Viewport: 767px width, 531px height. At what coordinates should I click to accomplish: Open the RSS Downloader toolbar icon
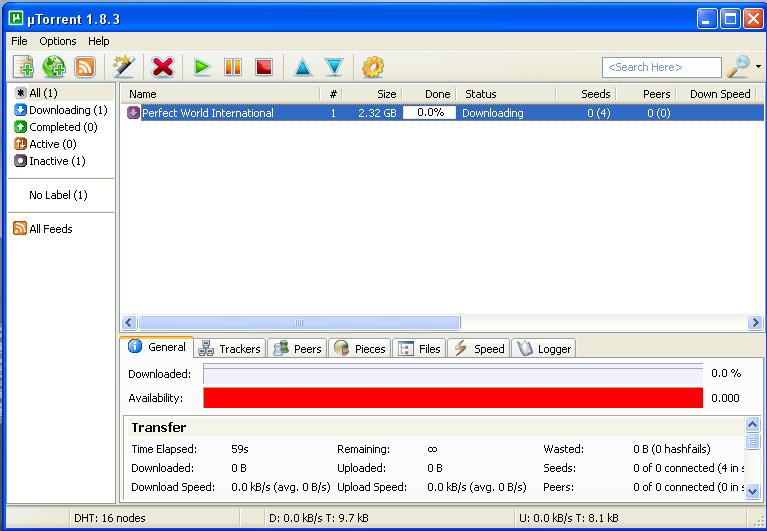point(85,67)
